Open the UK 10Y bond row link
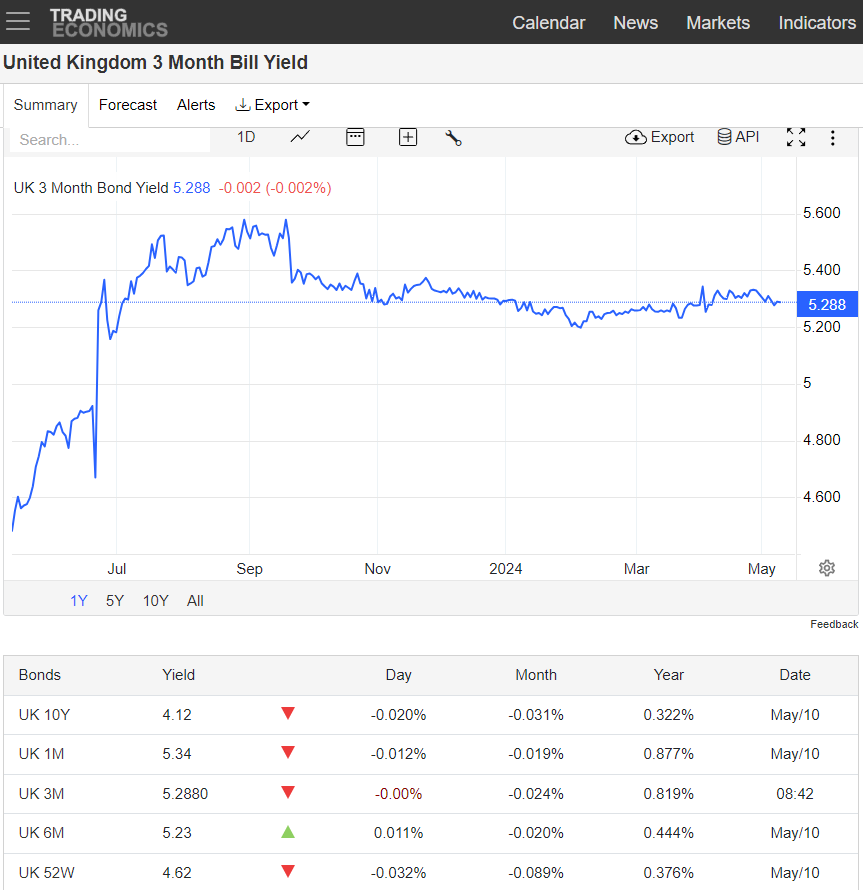This screenshot has width=863, height=890. 44,715
